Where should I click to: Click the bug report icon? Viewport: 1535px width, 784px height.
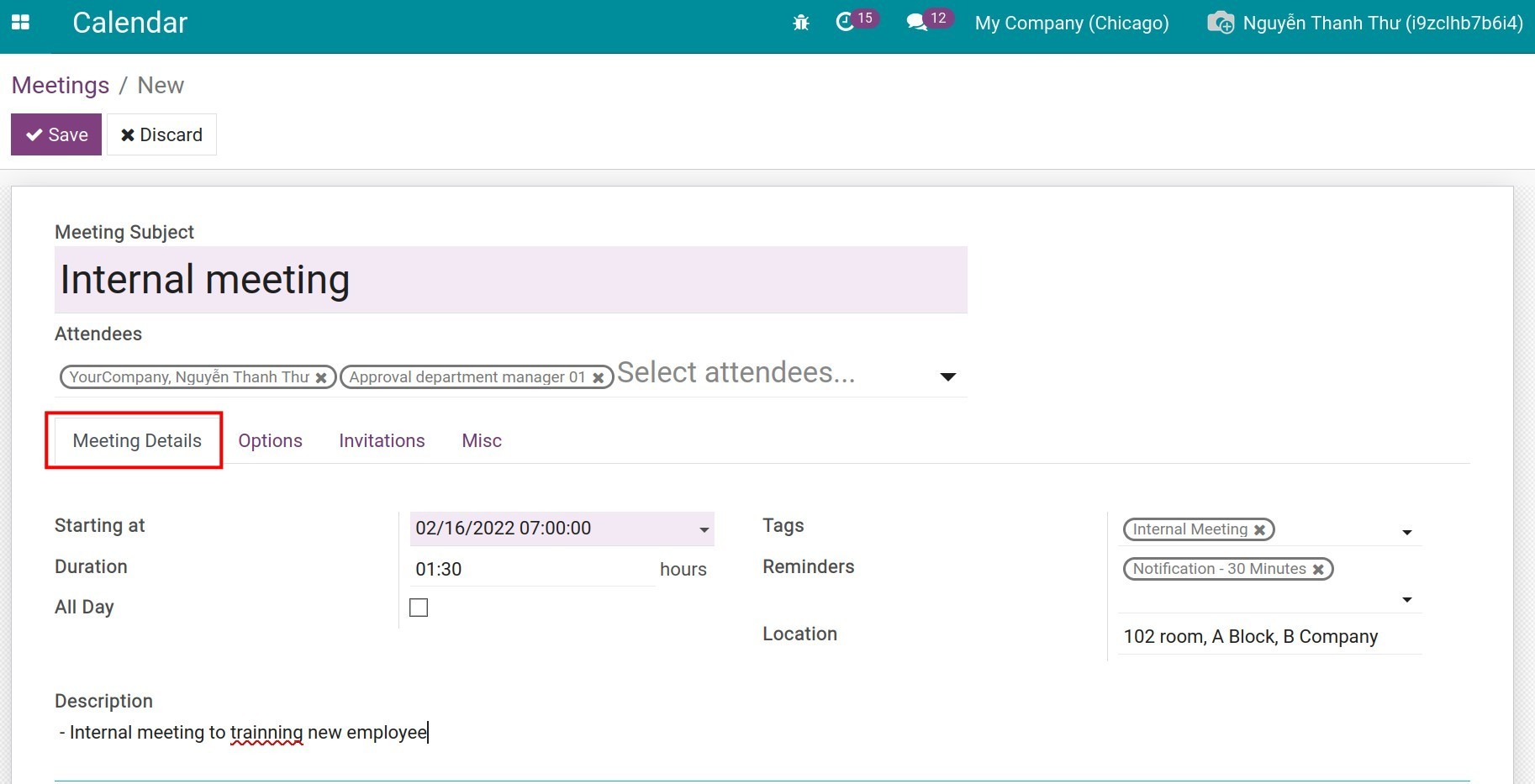[x=801, y=23]
